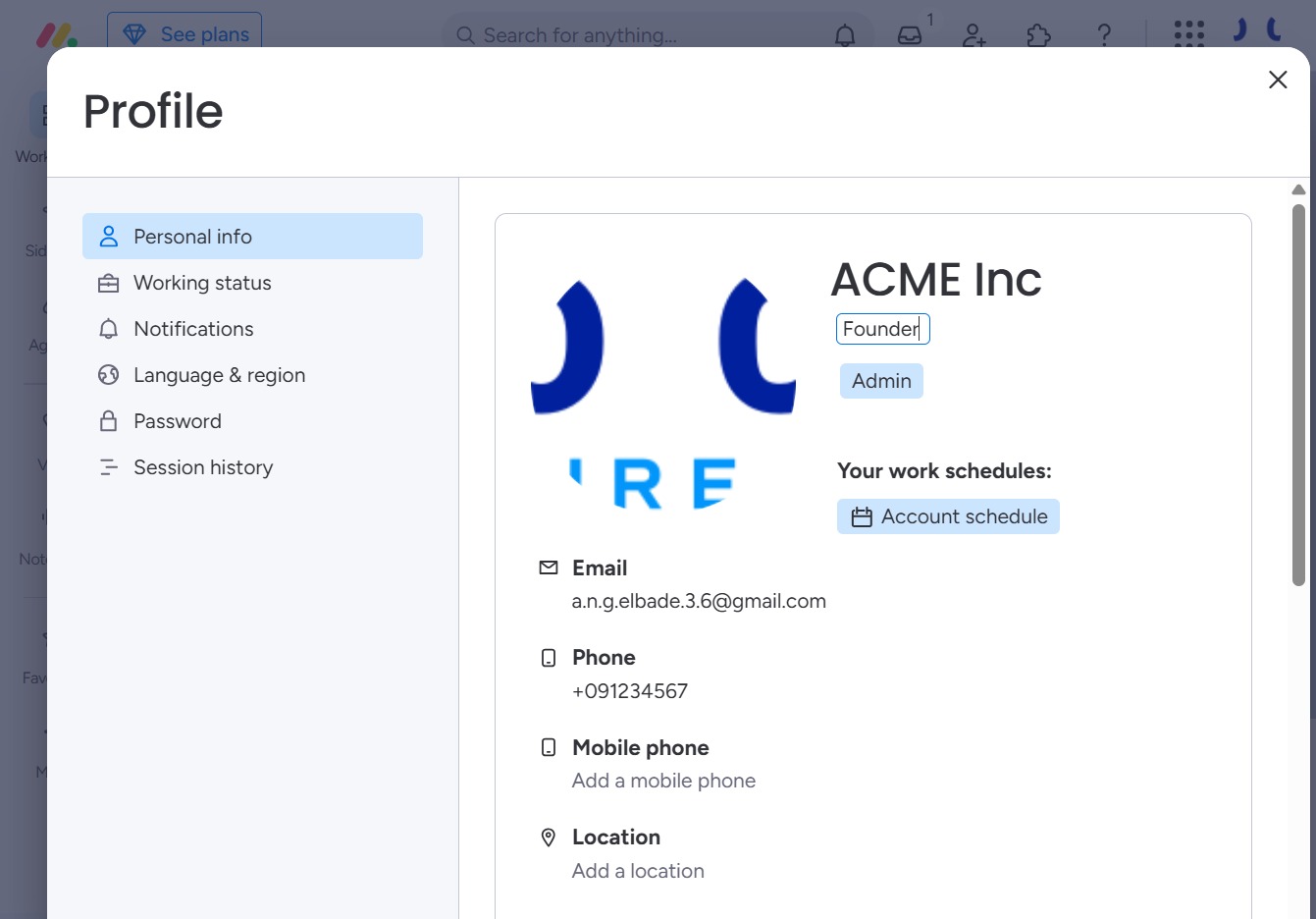Click the invite members icon
This screenshot has height=919, width=1316.
[x=974, y=35]
